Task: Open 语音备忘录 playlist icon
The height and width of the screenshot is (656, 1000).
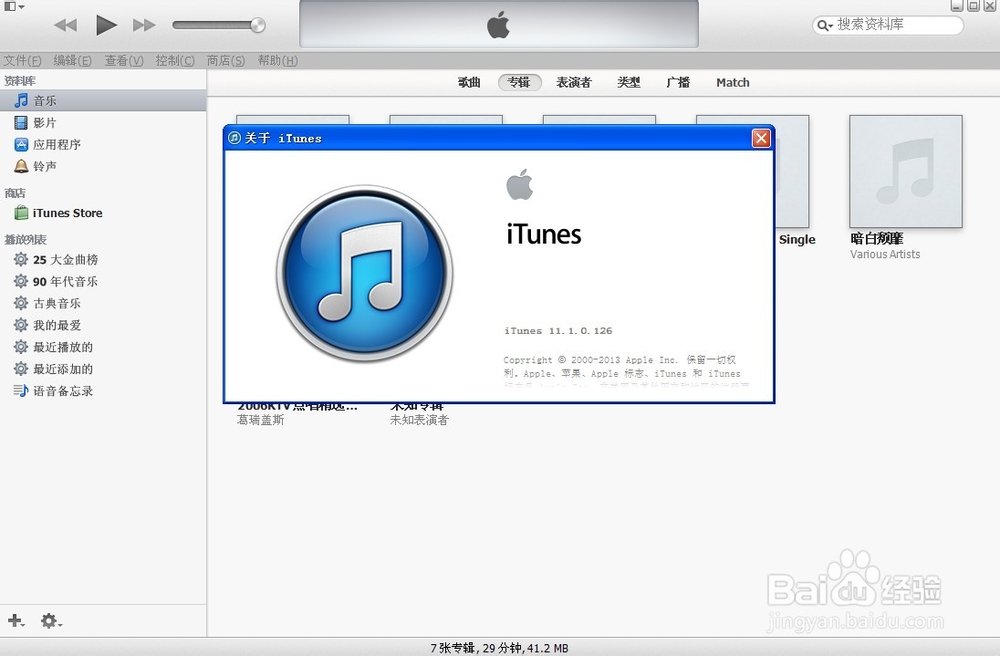Action: click(x=21, y=391)
